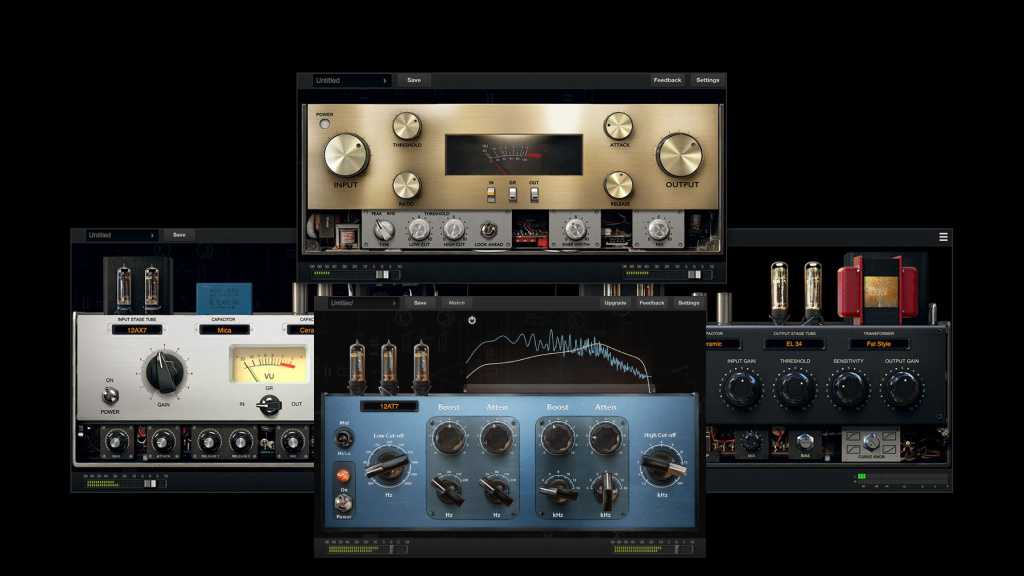This screenshot has width=1024, height=576.
Task: Flip the Look Ahead switch on the compressor
Action: [489, 231]
